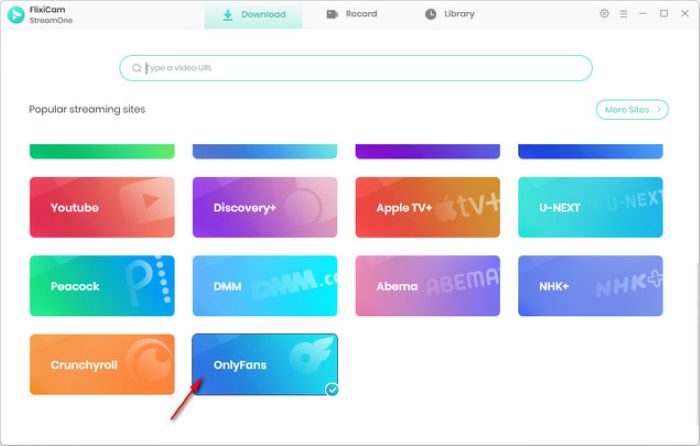700x446 pixels.
Task: Close the FlixiCam window
Action: 685,14
